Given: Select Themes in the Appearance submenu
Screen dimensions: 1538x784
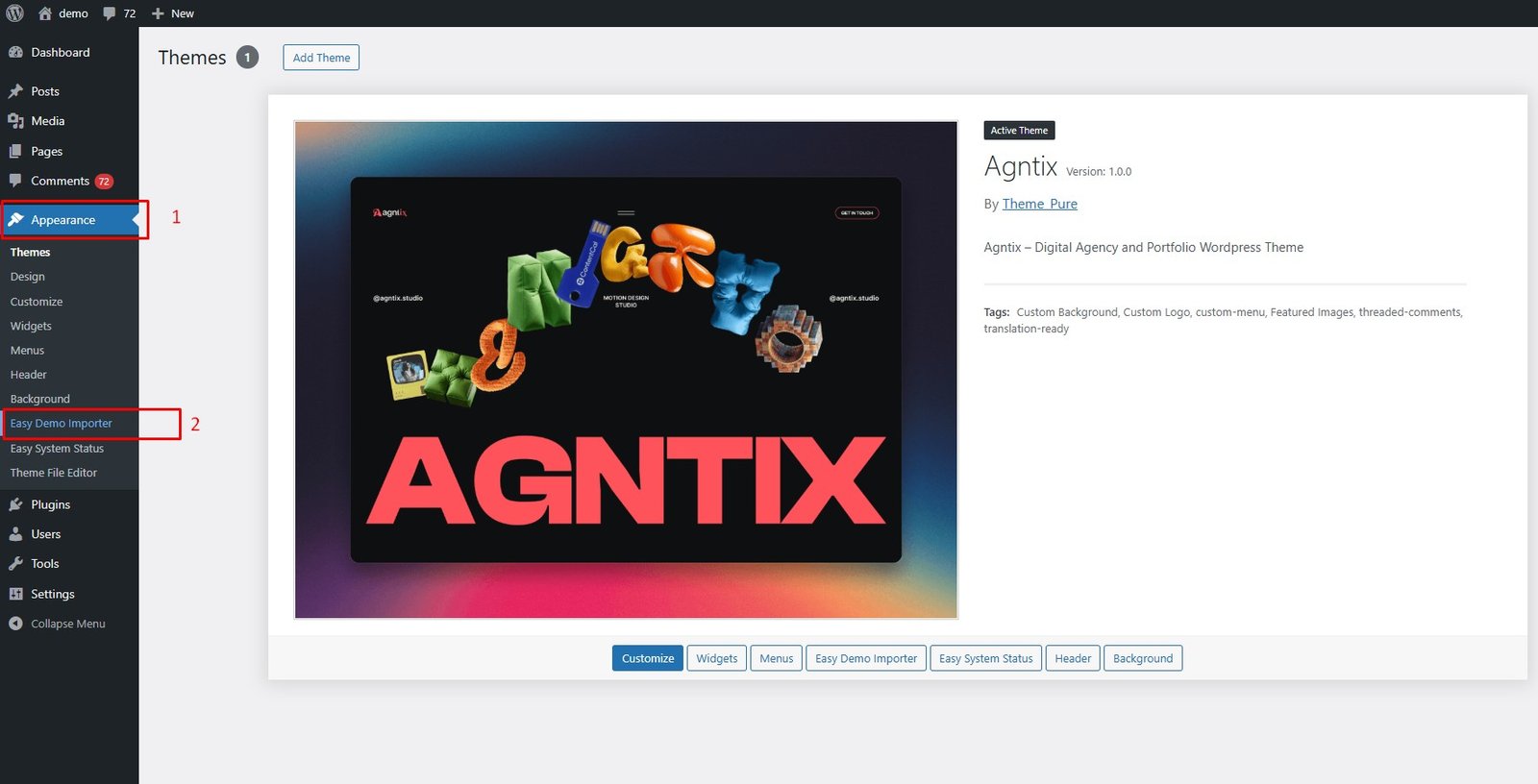Looking at the screenshot, I should coord(30,252).
